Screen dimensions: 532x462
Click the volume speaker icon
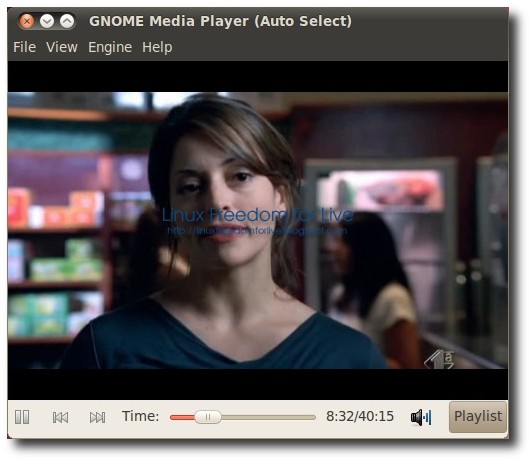tap(421, 417)
